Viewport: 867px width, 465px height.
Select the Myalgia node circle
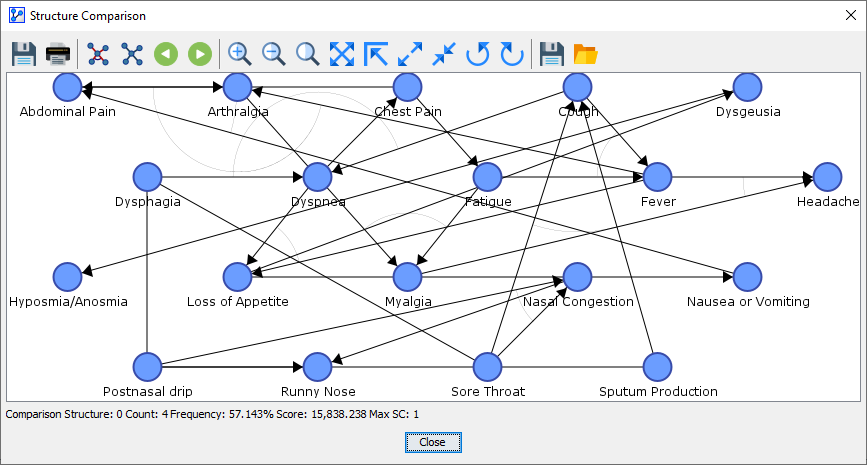tap(408, 277)
